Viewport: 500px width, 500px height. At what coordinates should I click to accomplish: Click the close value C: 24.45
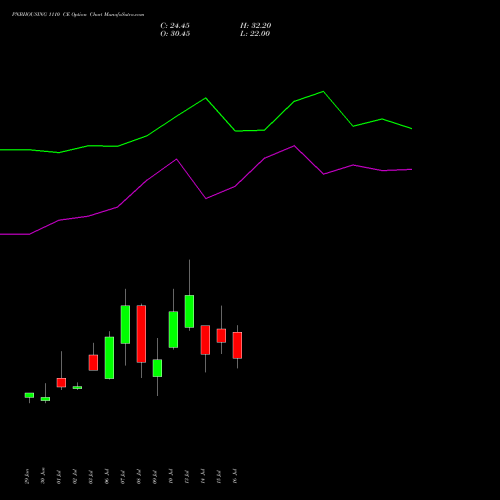[x=175, y=26]
